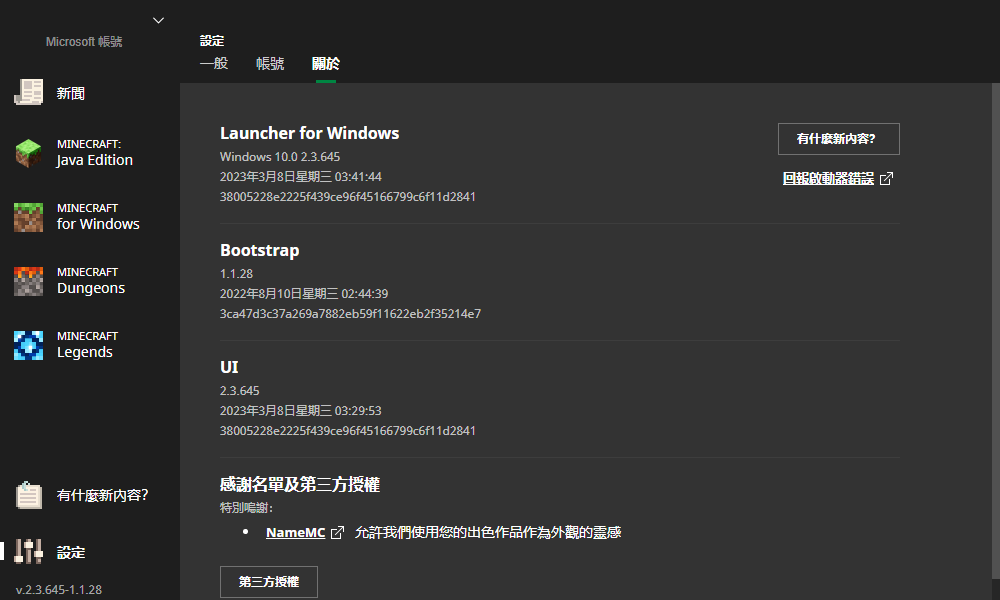
Task: Open 設定 label in sidebar
Action: coord(70,552)
